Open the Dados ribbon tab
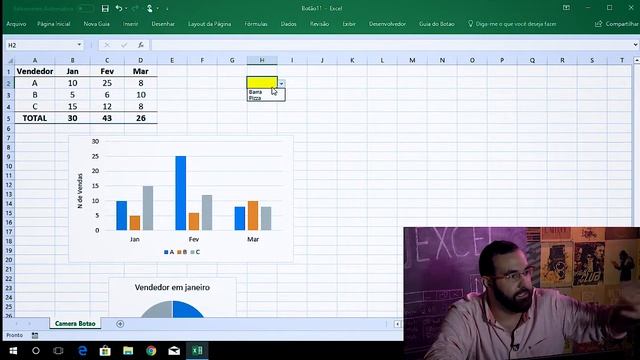640x360 pixels. coord(288,24)
